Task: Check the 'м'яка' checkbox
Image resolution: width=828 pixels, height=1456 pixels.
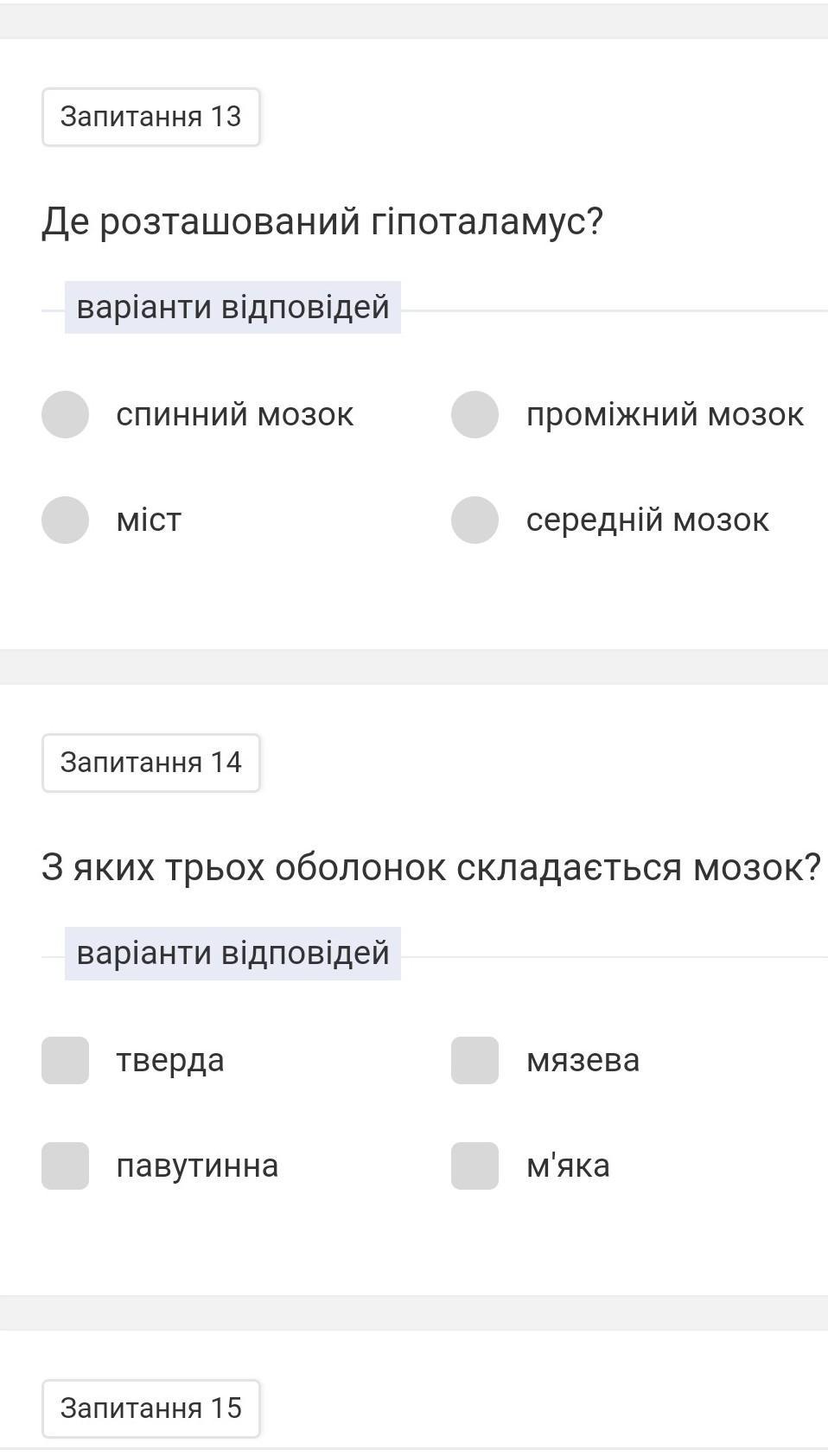Action: point(475,1165)
